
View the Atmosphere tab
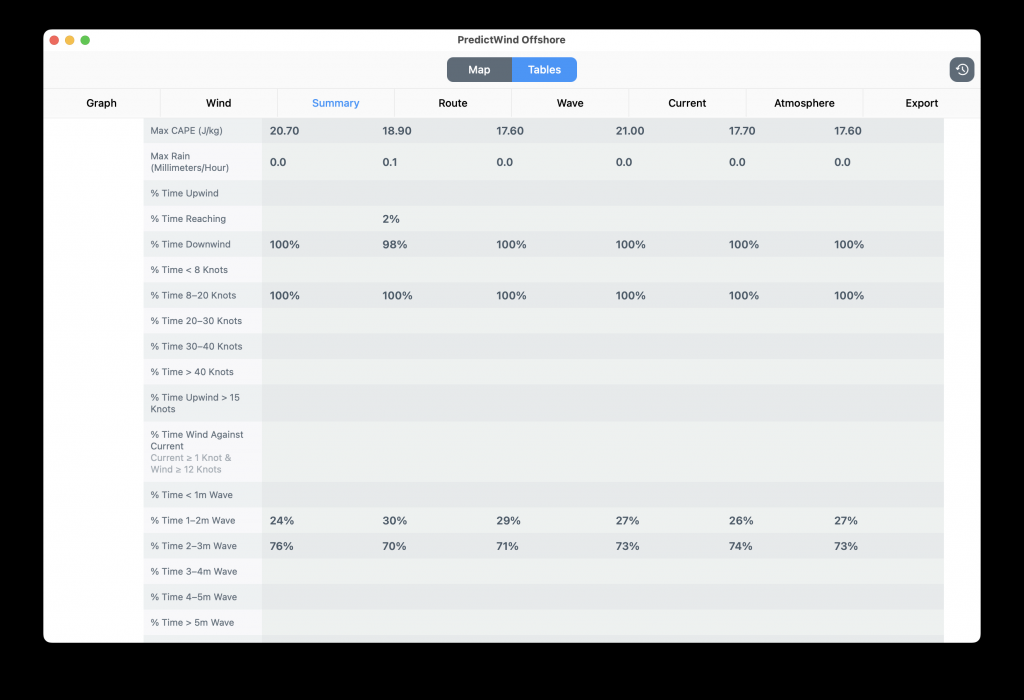pos(804,103)
